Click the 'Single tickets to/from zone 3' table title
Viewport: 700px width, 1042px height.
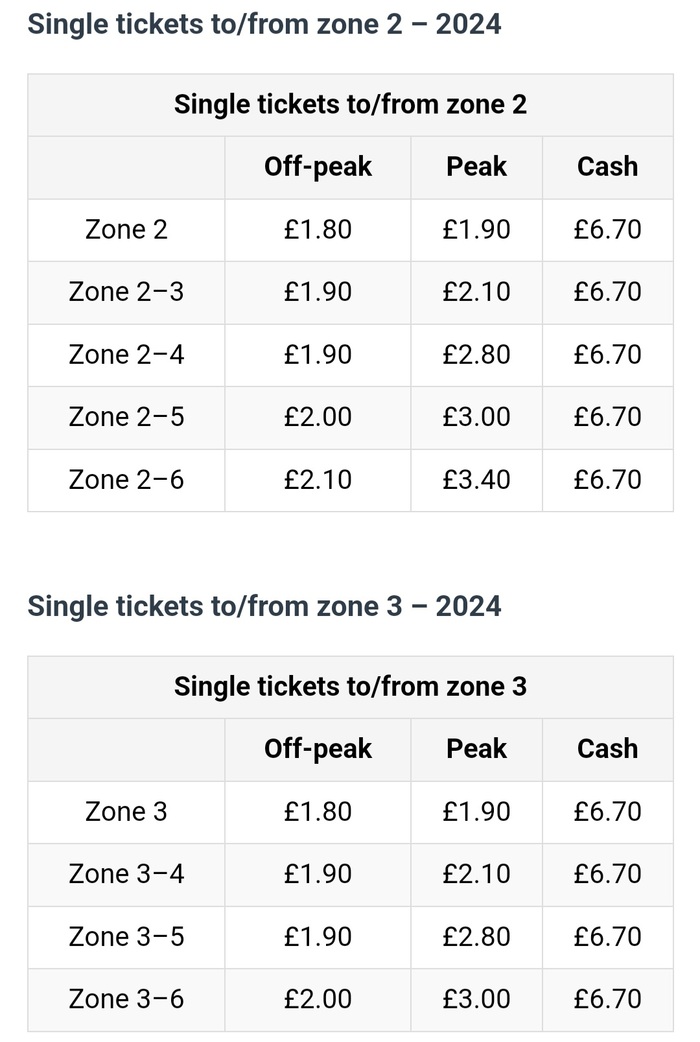point(350,687)
